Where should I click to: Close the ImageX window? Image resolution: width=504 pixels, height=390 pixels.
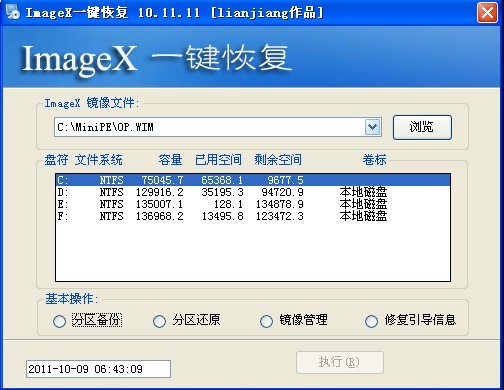coord(487,13)
